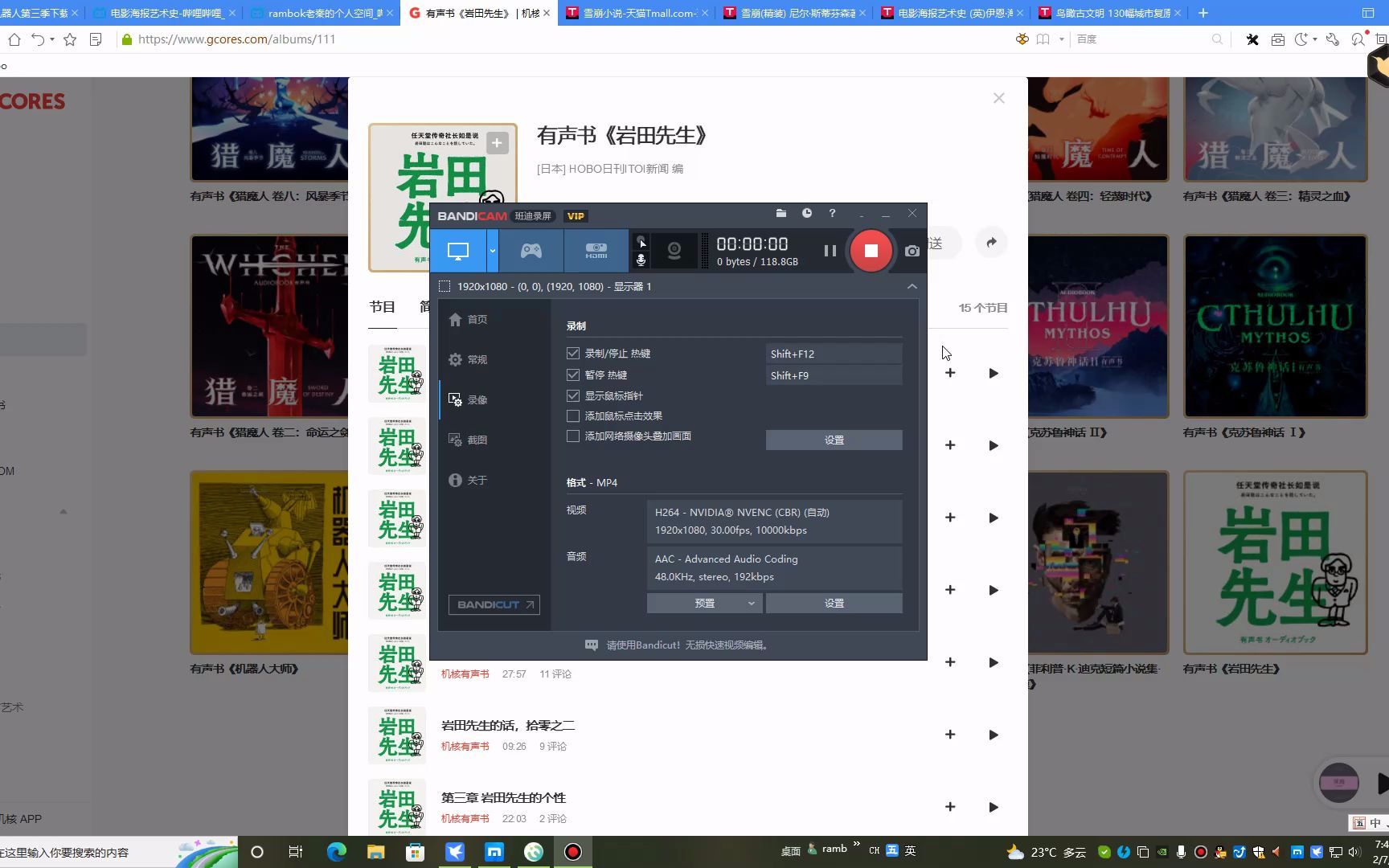Click the Bandicut promotion message at bottom
The width and height of the screenshot is (1389, 868).
click(677, 645)
